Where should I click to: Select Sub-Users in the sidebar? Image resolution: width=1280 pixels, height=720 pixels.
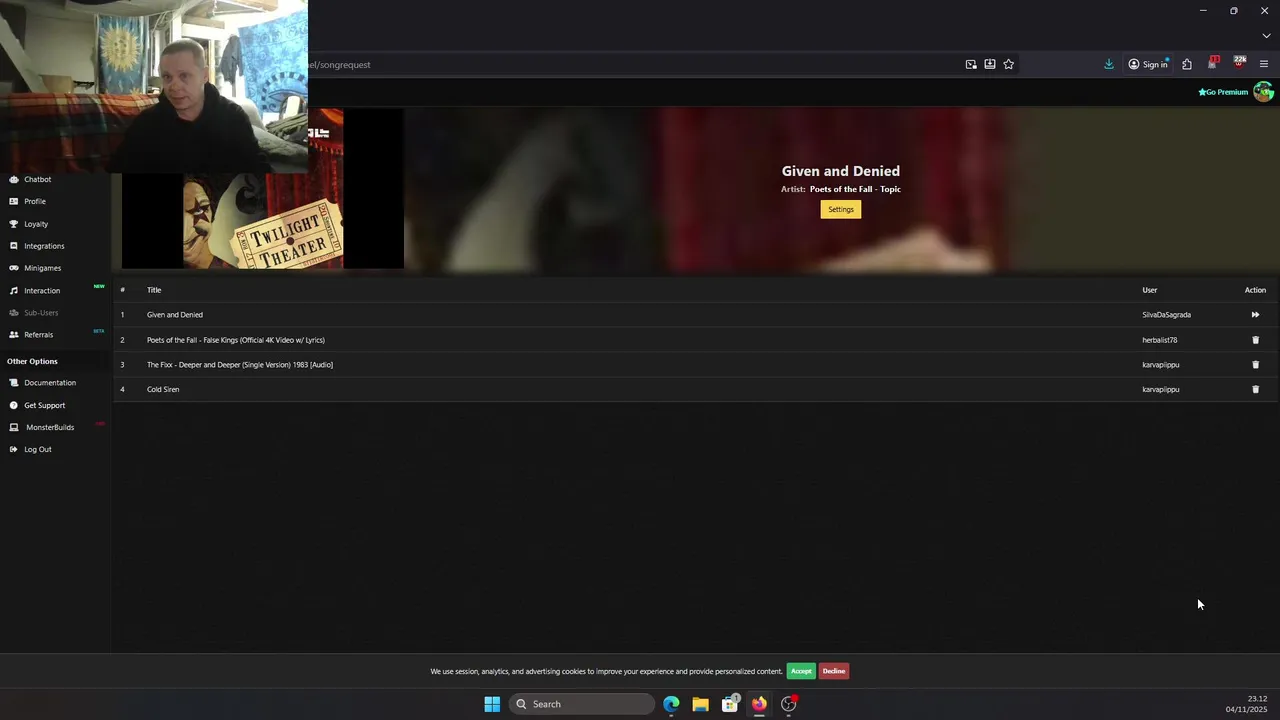41,313
